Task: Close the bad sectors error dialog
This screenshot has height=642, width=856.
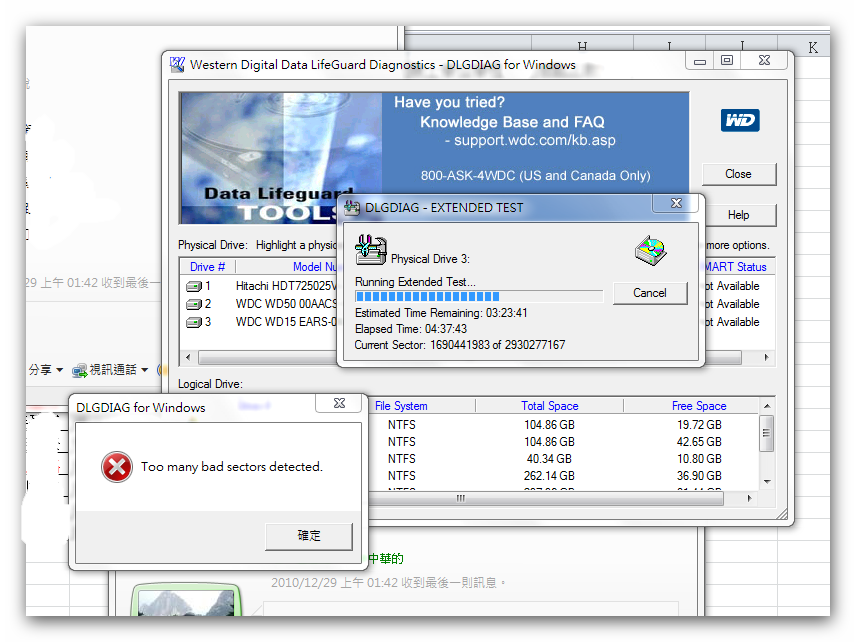Action: click(x=339, y=403)
